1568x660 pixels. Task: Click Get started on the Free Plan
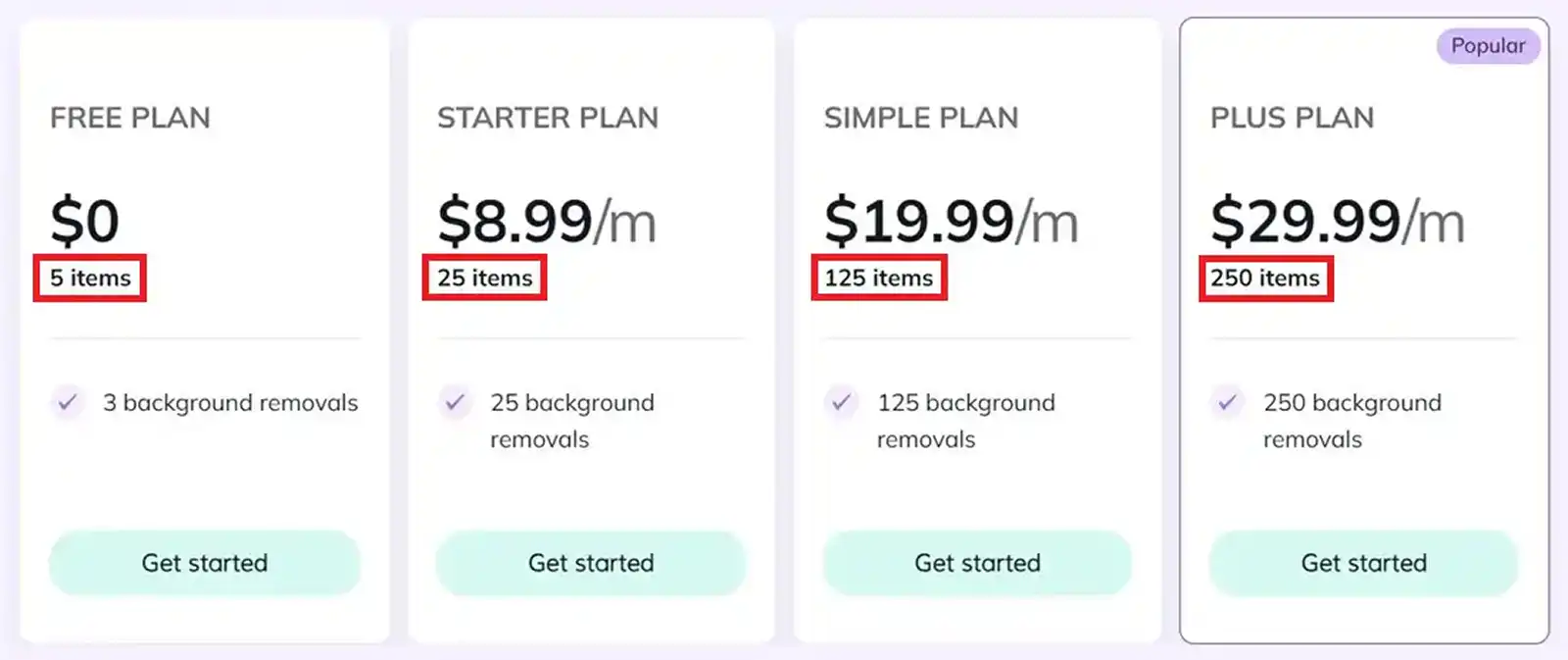[x=204, y=563]
